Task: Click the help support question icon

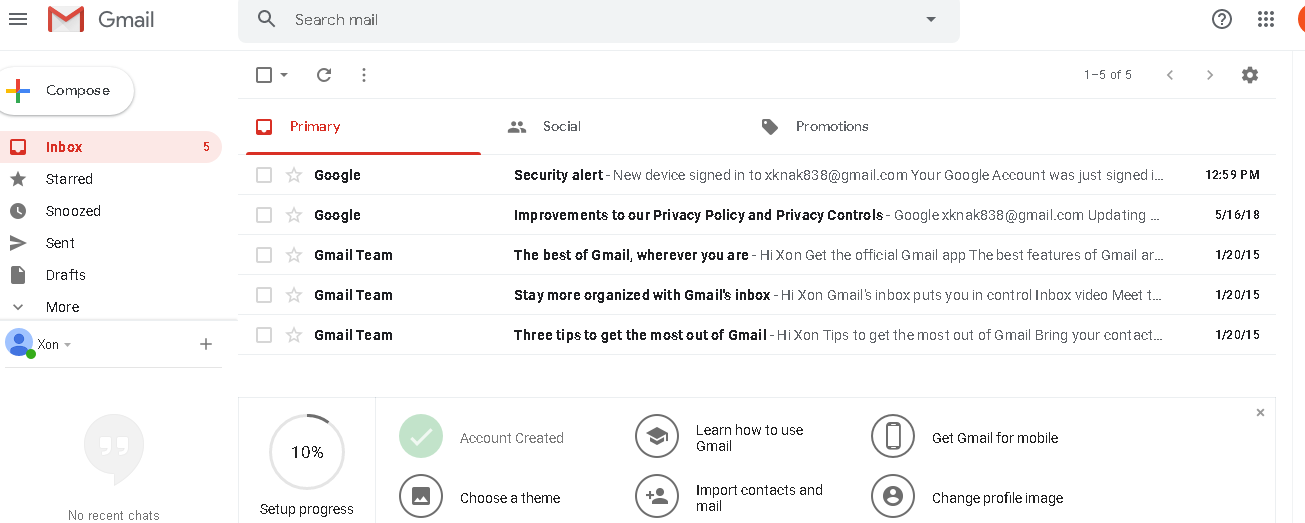Action: (x=1221, y=19)
